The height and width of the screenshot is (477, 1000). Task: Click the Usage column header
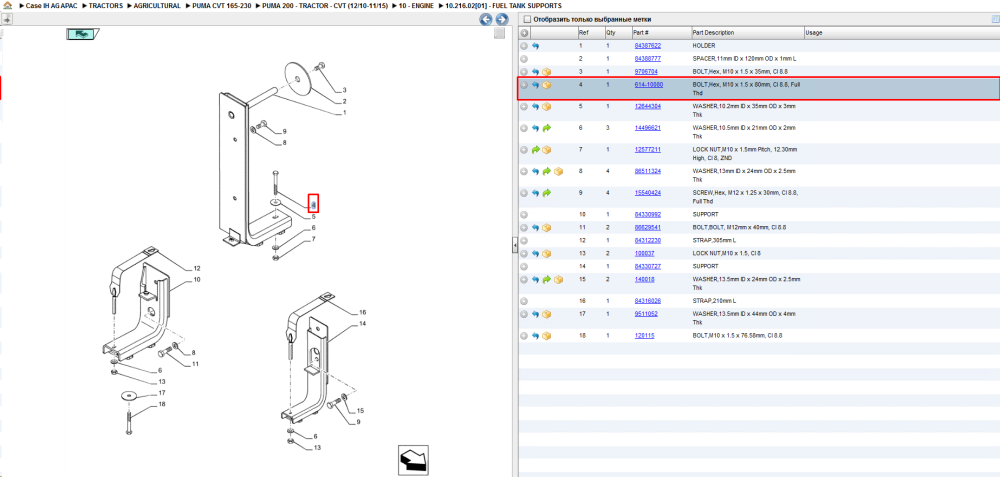point(901,33)
